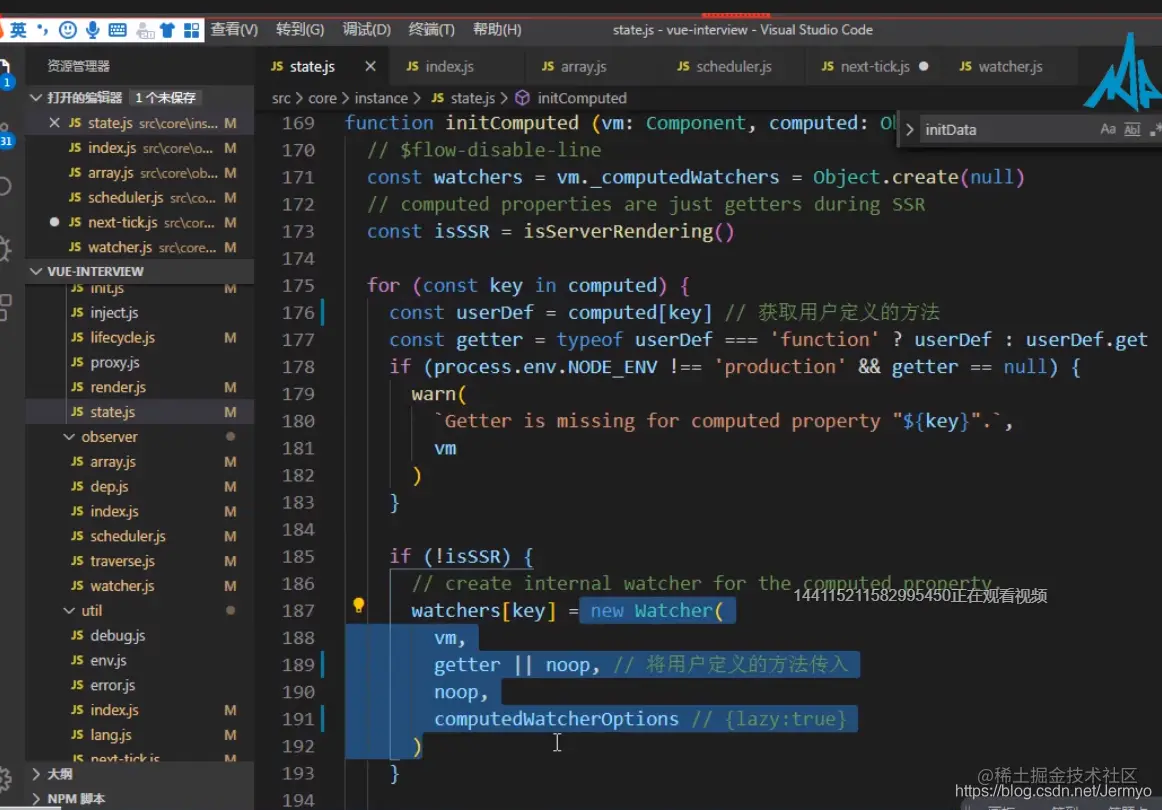Click line number 187 in the gutter
Viewport: 1162px width, 810px height.
click(x=298, y=611)
